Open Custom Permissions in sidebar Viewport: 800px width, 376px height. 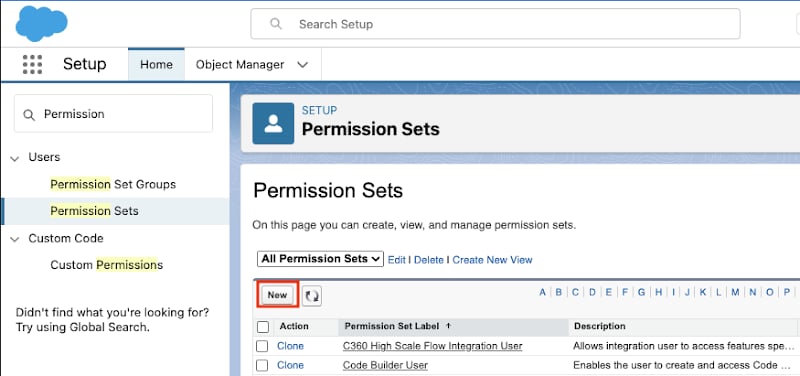(x=107, y=265)
